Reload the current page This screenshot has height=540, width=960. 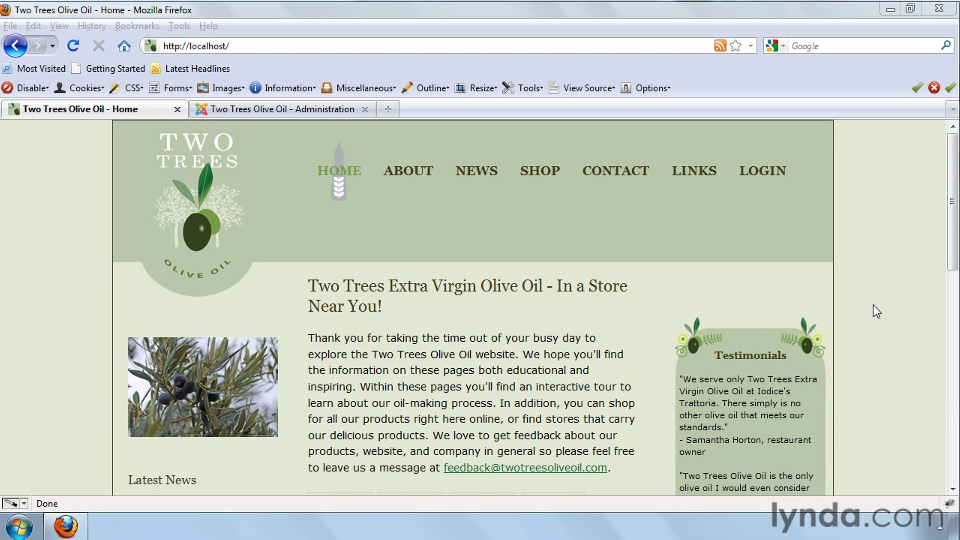coord(73,46)
